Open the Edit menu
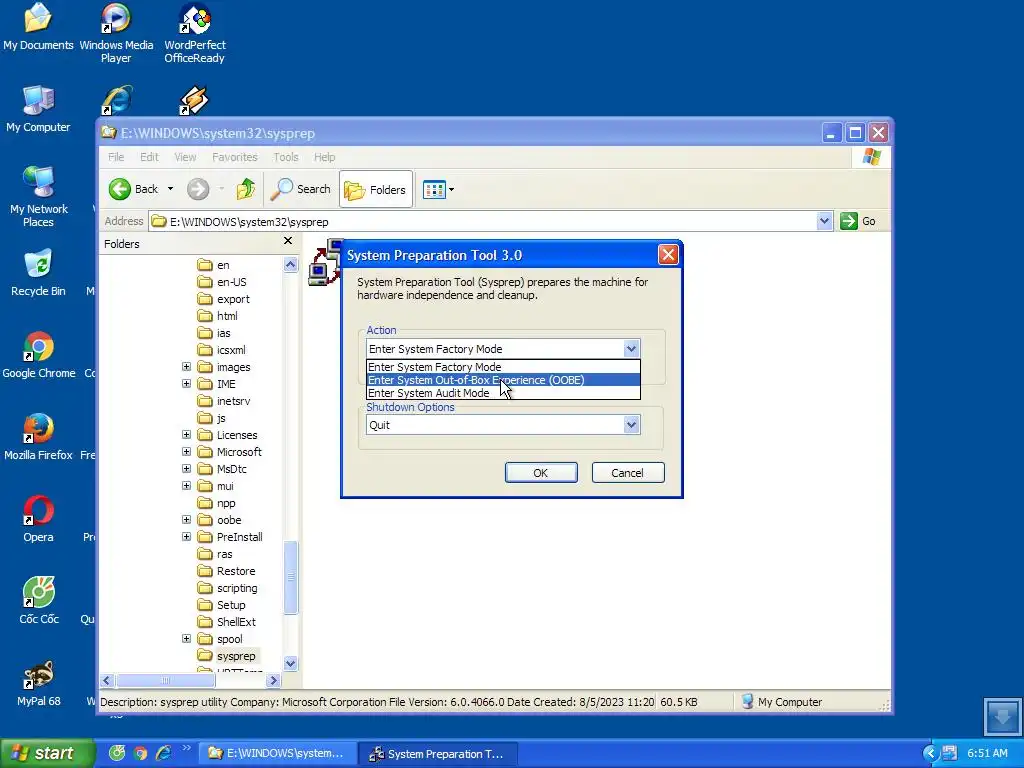 tap(149, 157)
